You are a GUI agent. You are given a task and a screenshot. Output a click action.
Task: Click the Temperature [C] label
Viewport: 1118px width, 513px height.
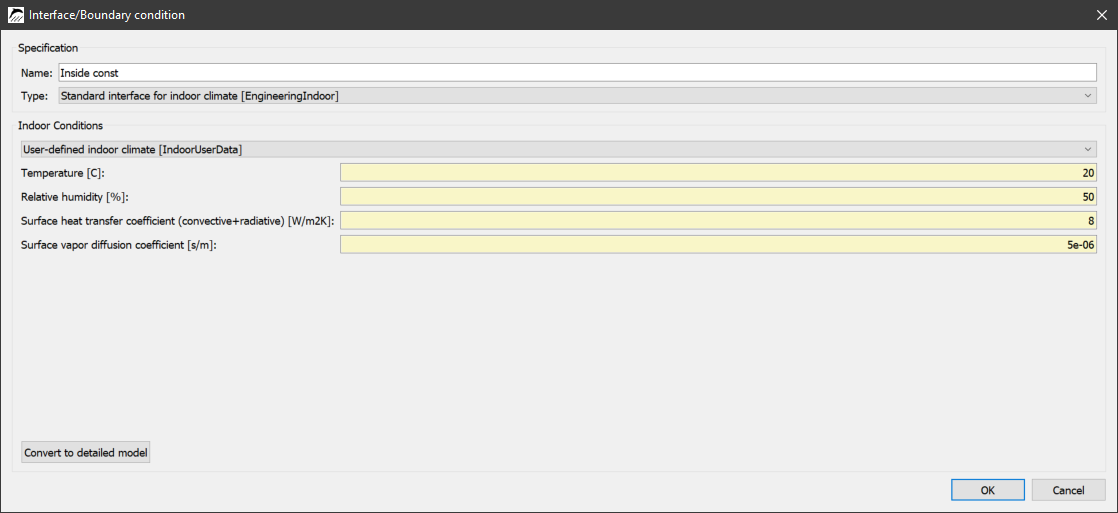tap(63, 173)
